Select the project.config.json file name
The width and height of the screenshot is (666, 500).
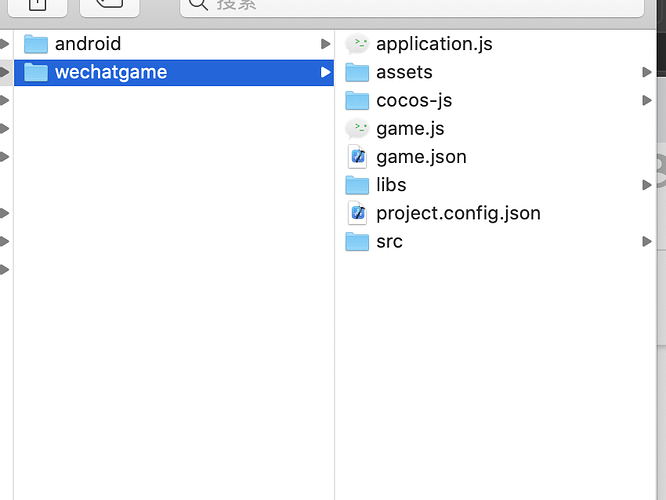tap(458, 213)
